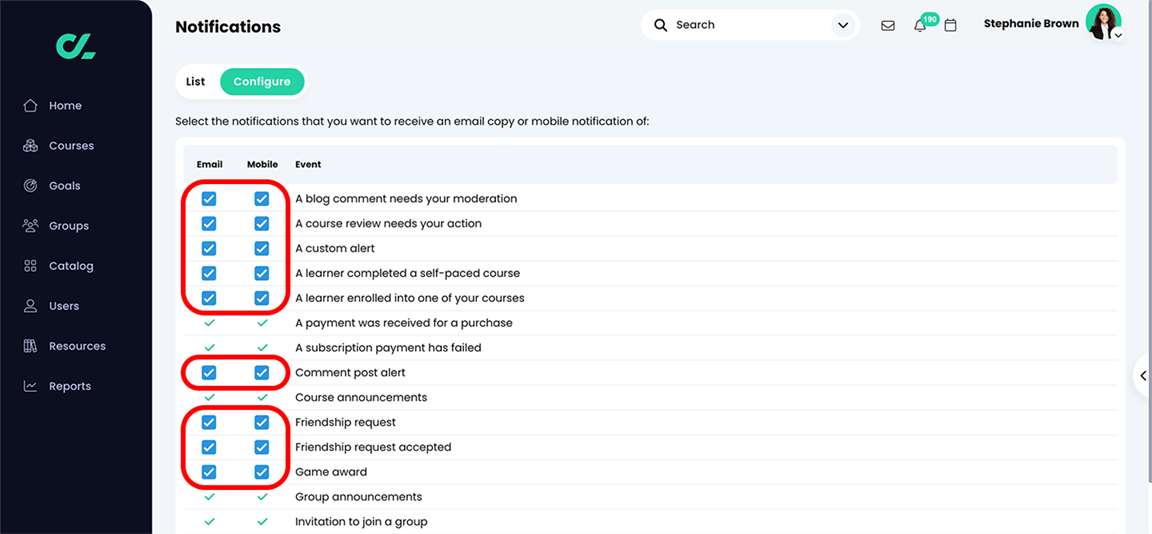Expand the collapsed right side panel arrow
1152x534 pixels.
pyautogui.click(x=1143, y=376)
